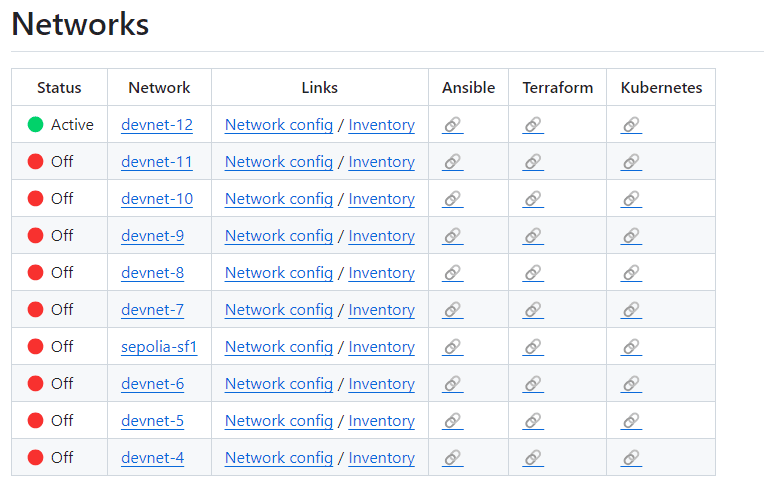Click the green Active status dot
Viewport: 764px width, 498px height.
click(36, 125)
